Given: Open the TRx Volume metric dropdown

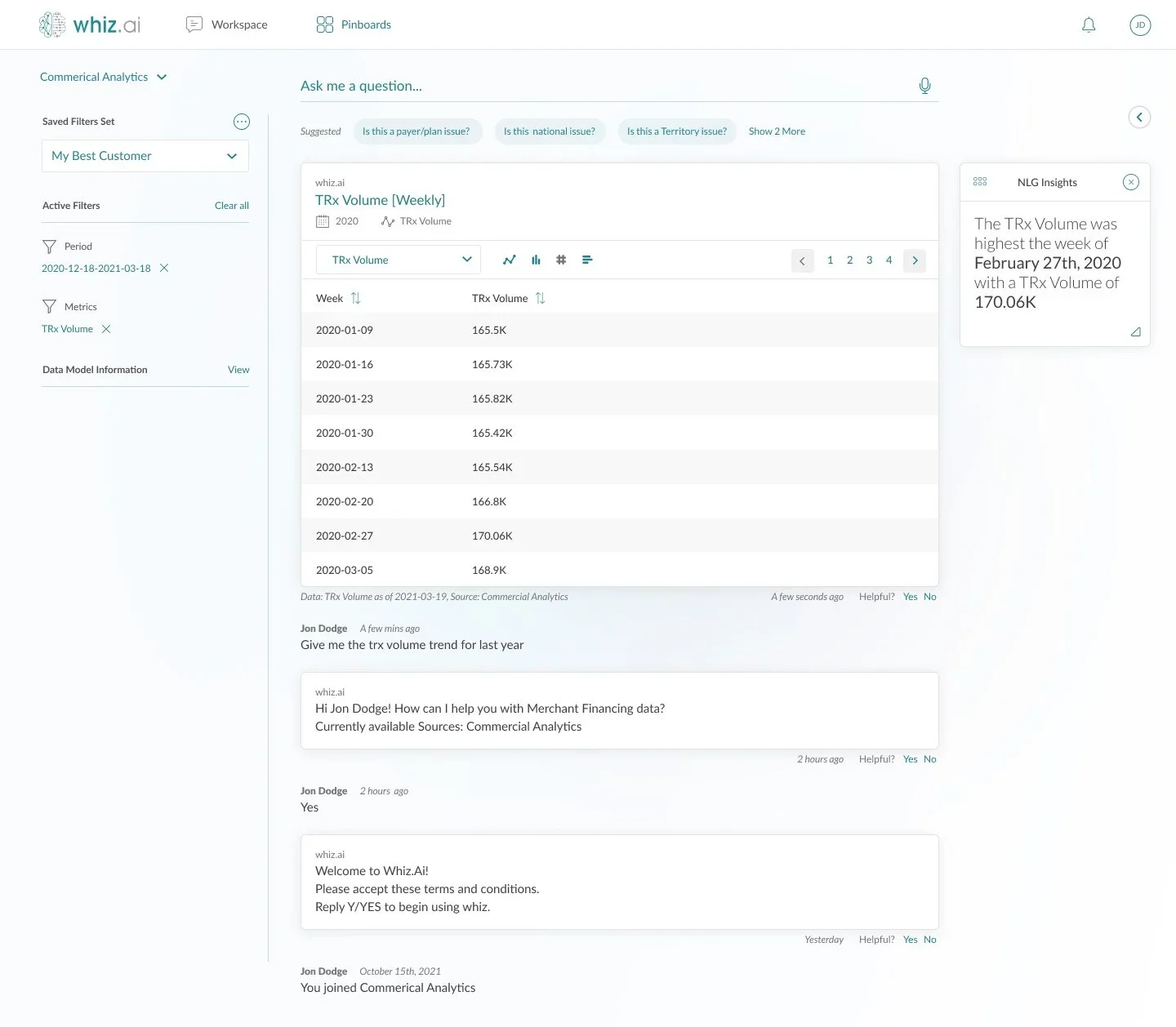Looking at the screenshot, I should (x=399, y=260).
